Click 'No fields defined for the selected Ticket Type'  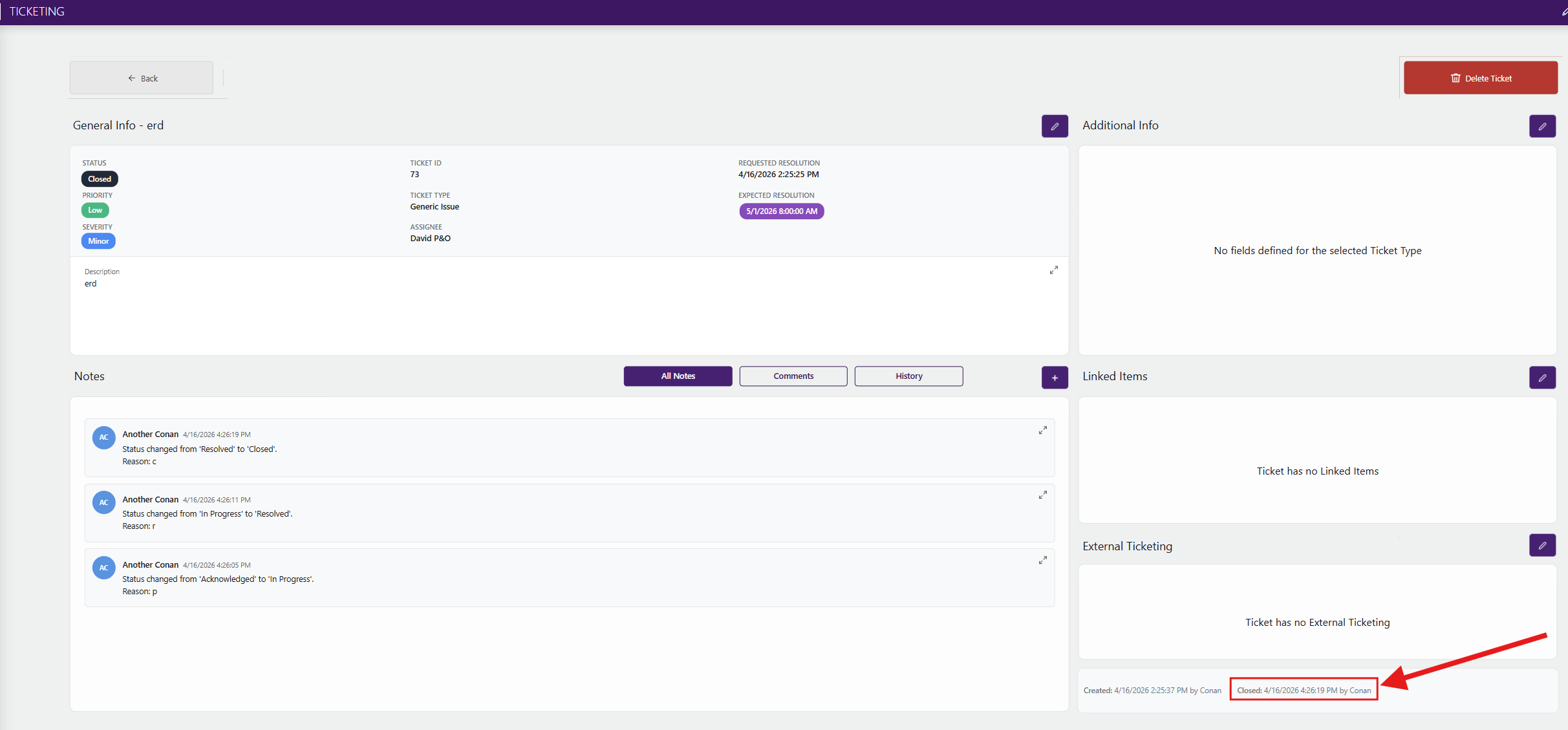(x=1317, y=251)
